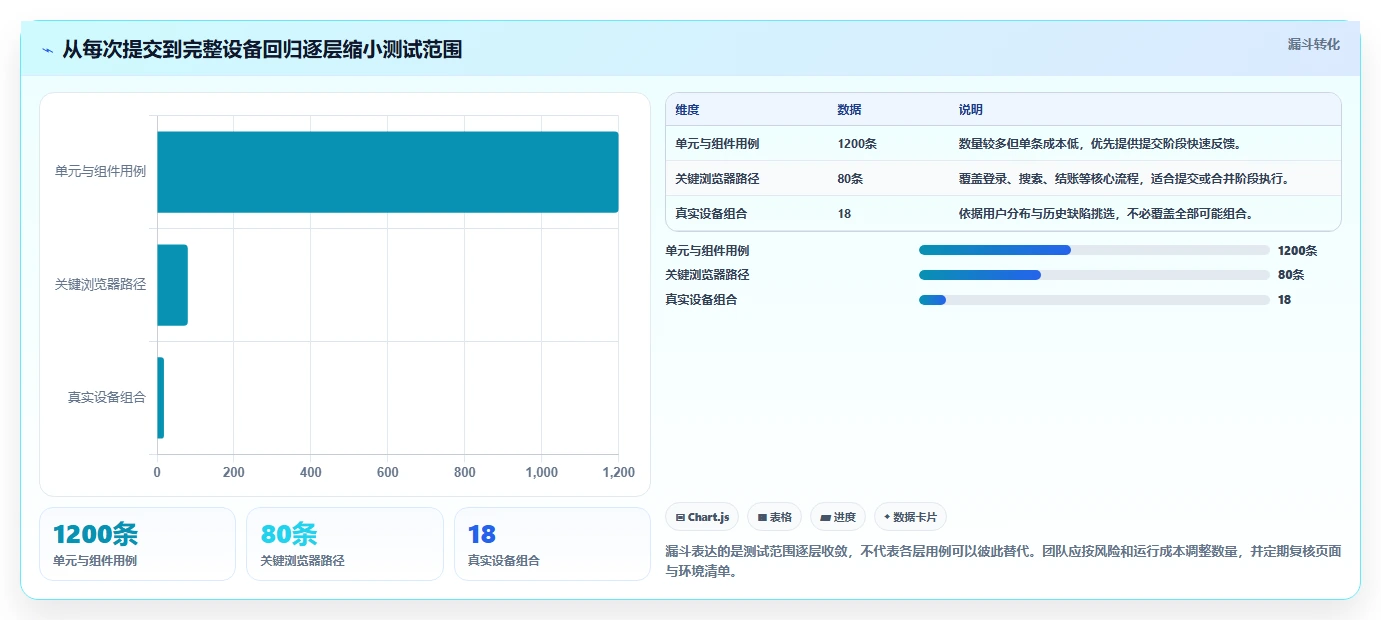Click the 真实设备组合 y-axis label
The image size is (1381, 620).
tap(107, 398)
